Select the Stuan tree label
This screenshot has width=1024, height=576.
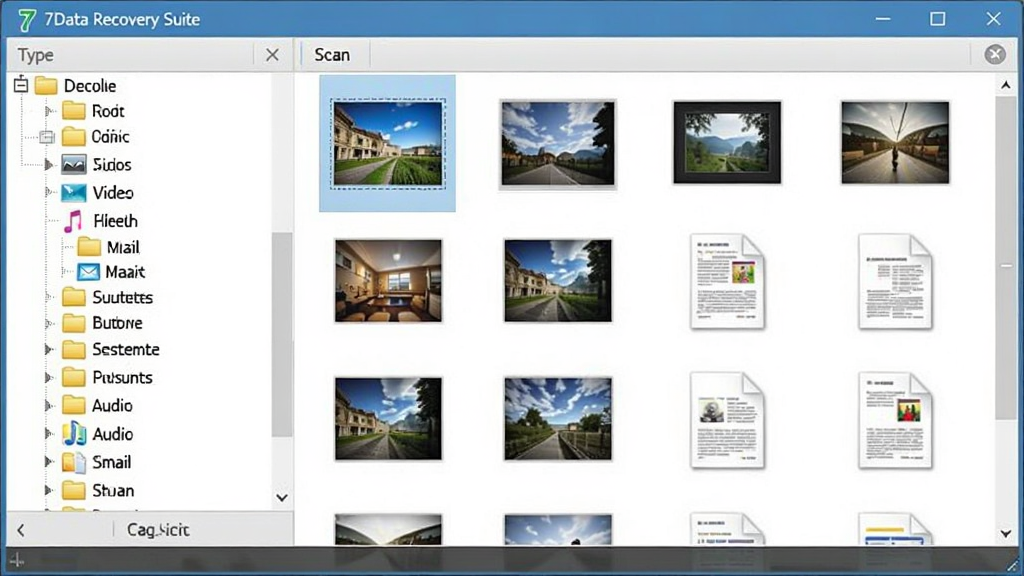113,490
